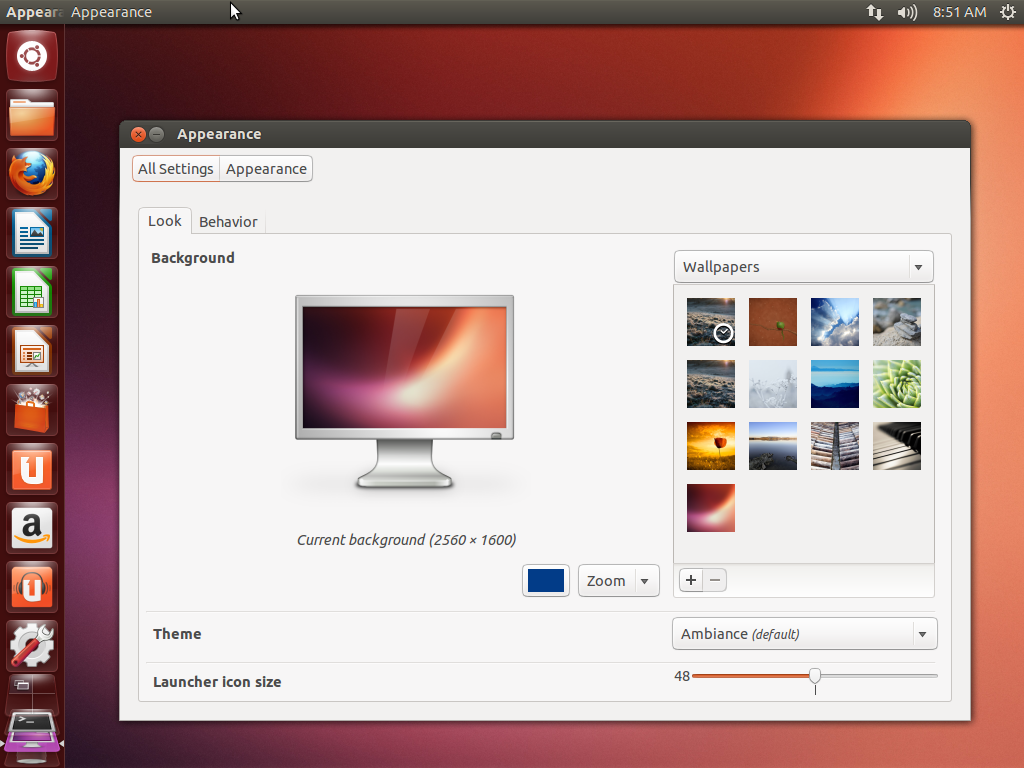The image size is (1024, 768).
Task: Open LibreOffice Calc spreadsheet icon
Action: [32, 293]
